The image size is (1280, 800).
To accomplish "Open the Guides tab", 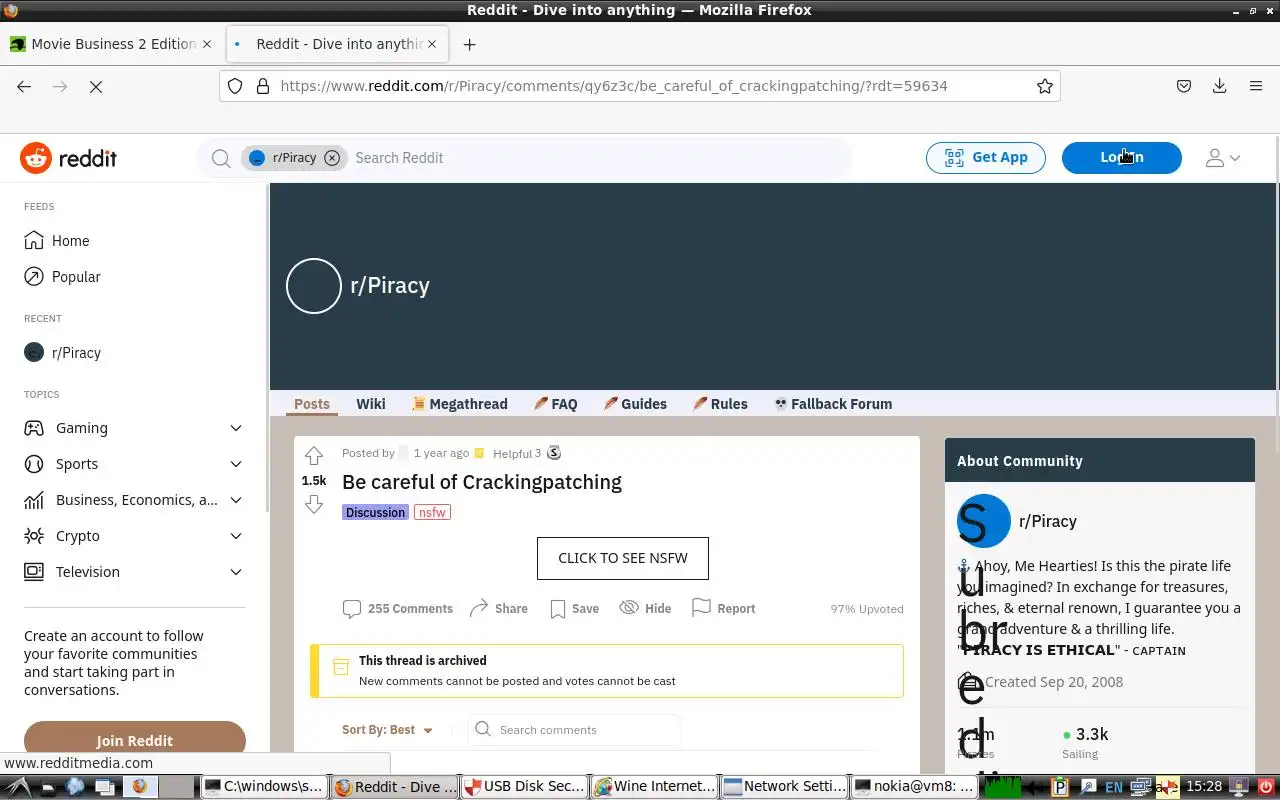I will tap(635, 404).
